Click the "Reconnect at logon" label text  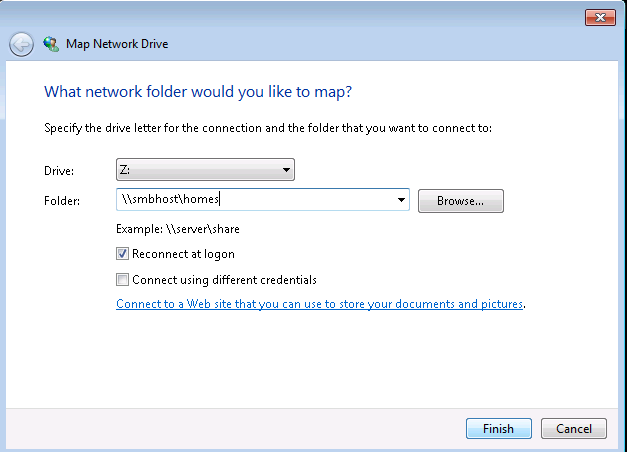point(185,254)
